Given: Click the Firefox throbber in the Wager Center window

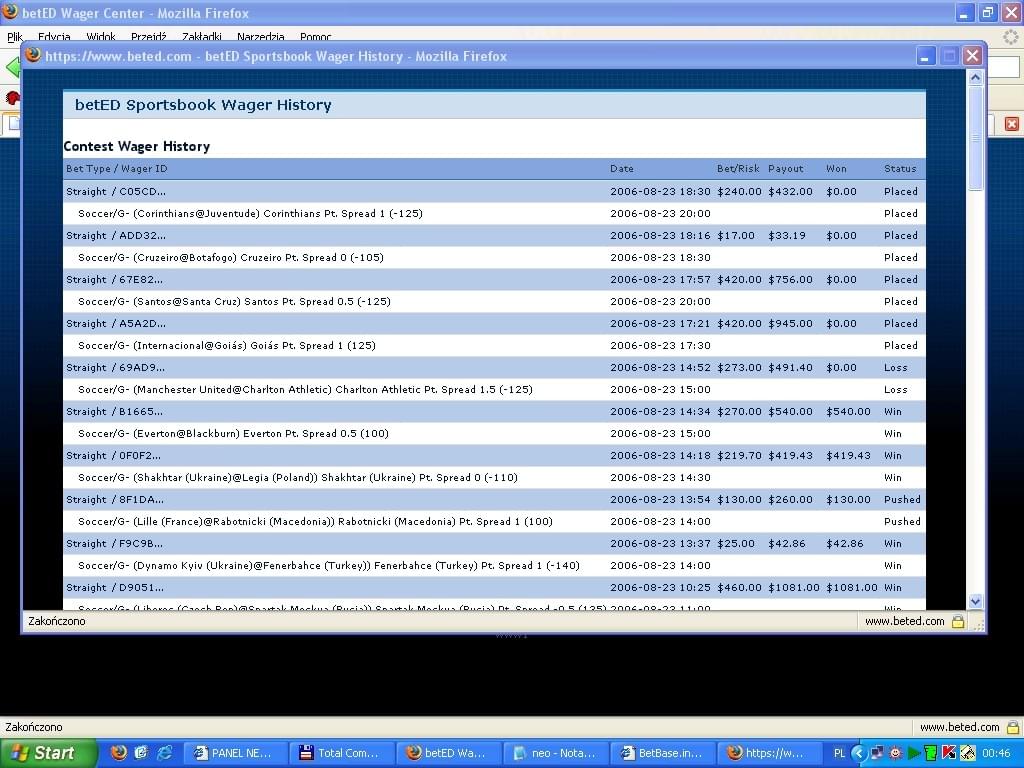Looking at the screenshot, I should (x=1011, y=37).
